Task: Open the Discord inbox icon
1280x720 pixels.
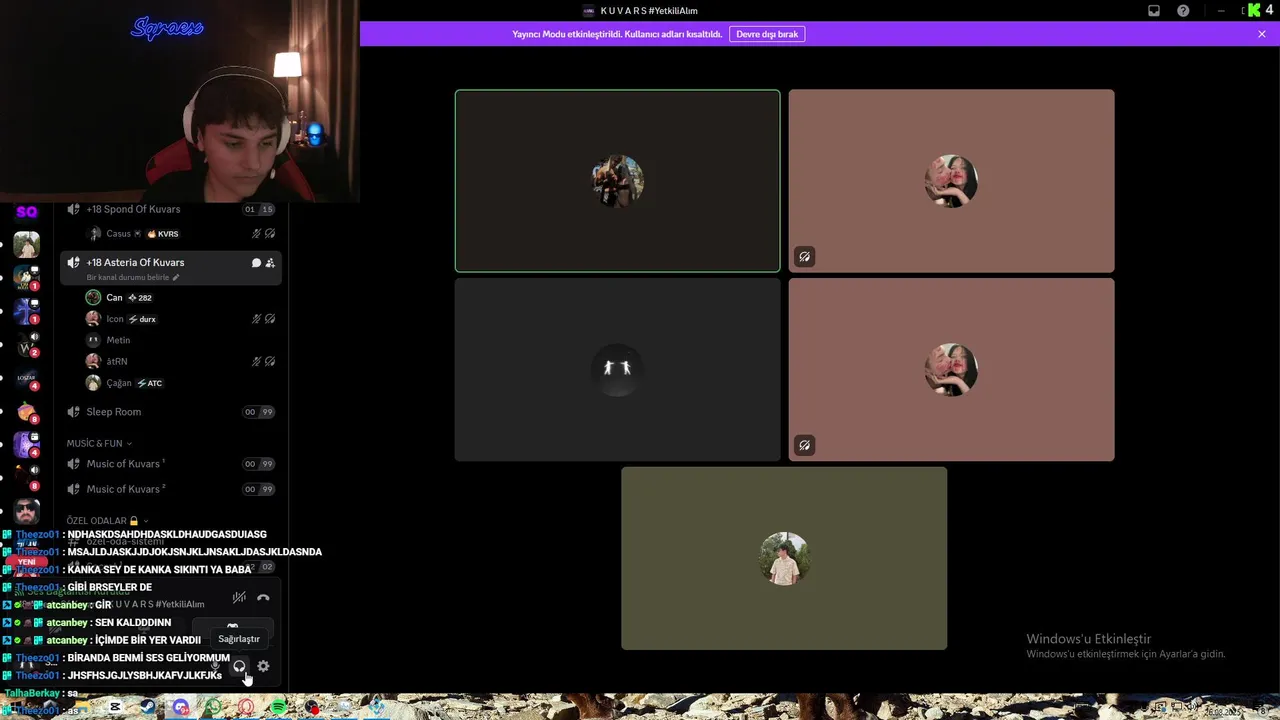Action: click(1154, 11)
